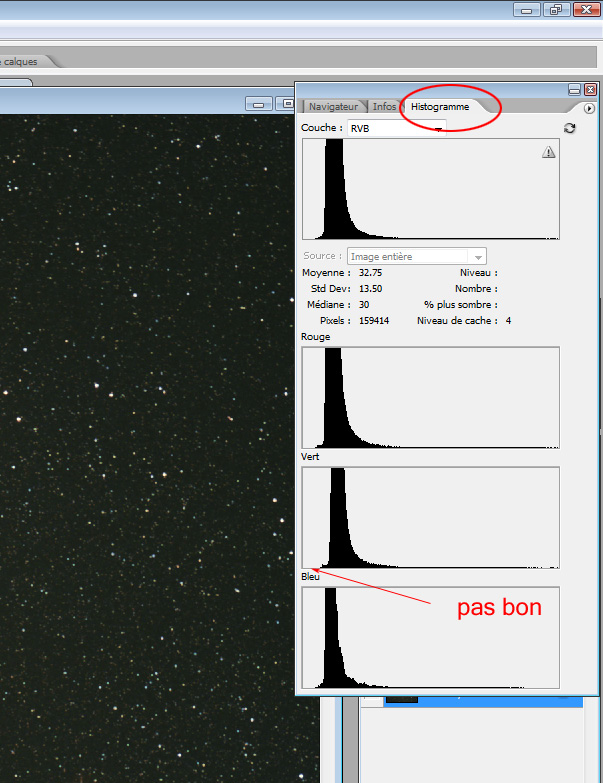Screen dimensions: 603x783
Task: Click the Vert channel label
Action: click(310, 456)
